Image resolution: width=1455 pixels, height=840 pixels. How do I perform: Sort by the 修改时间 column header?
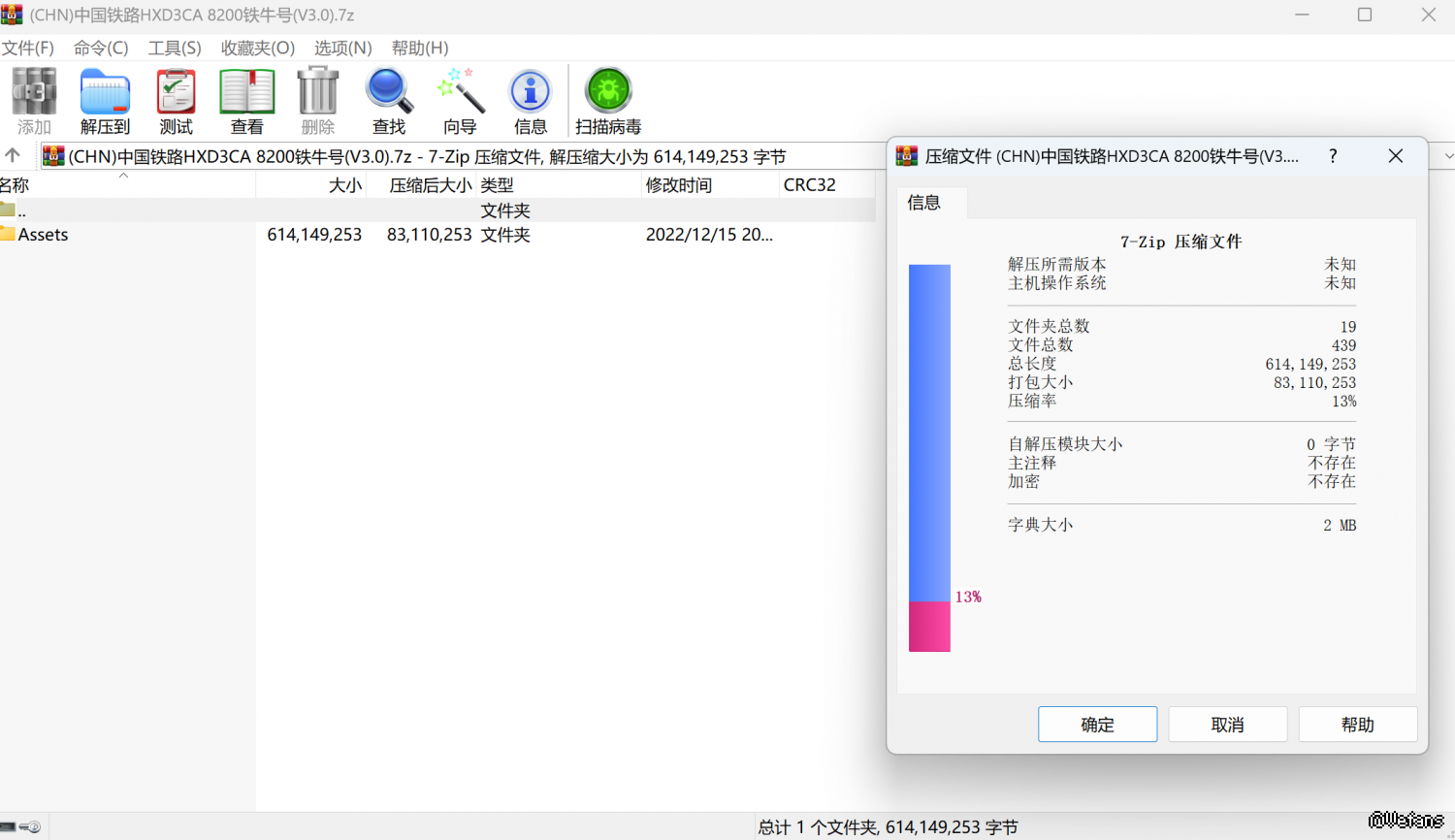click(710, 184)
